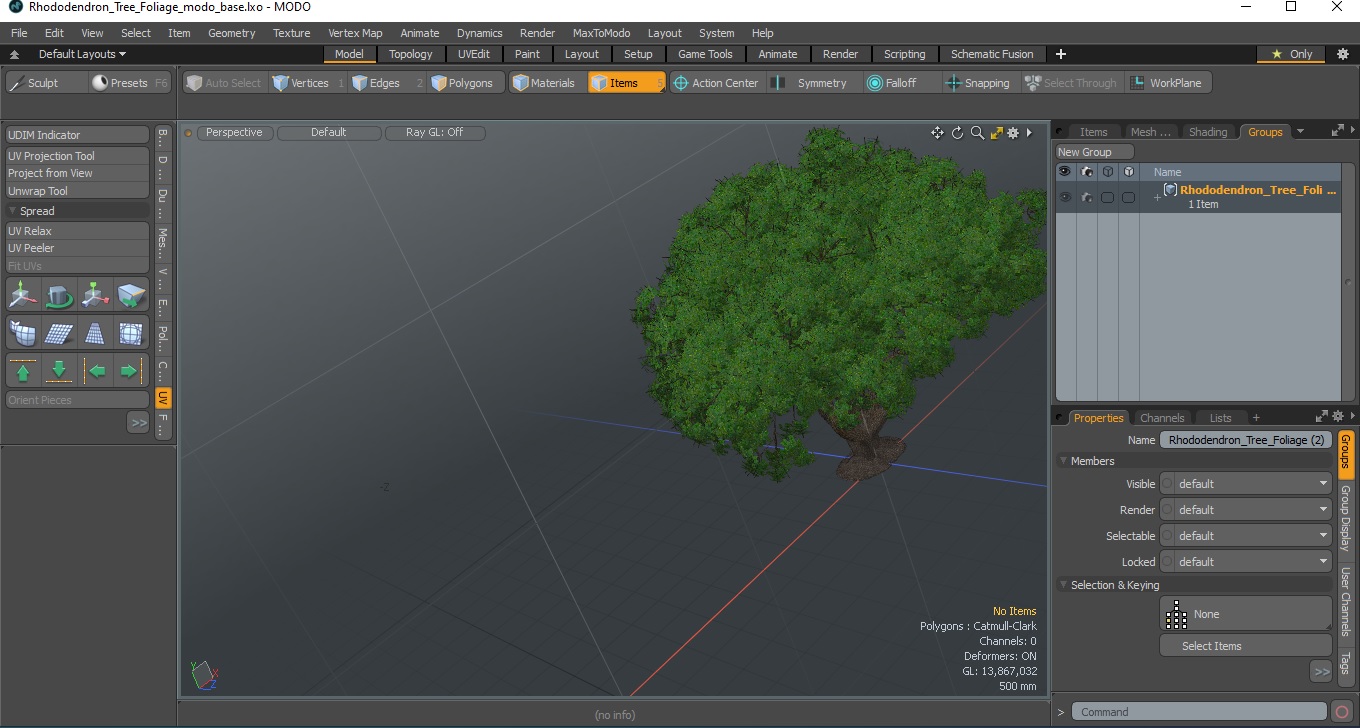Click the perspective trapezoid grid icon

point(95,333)
